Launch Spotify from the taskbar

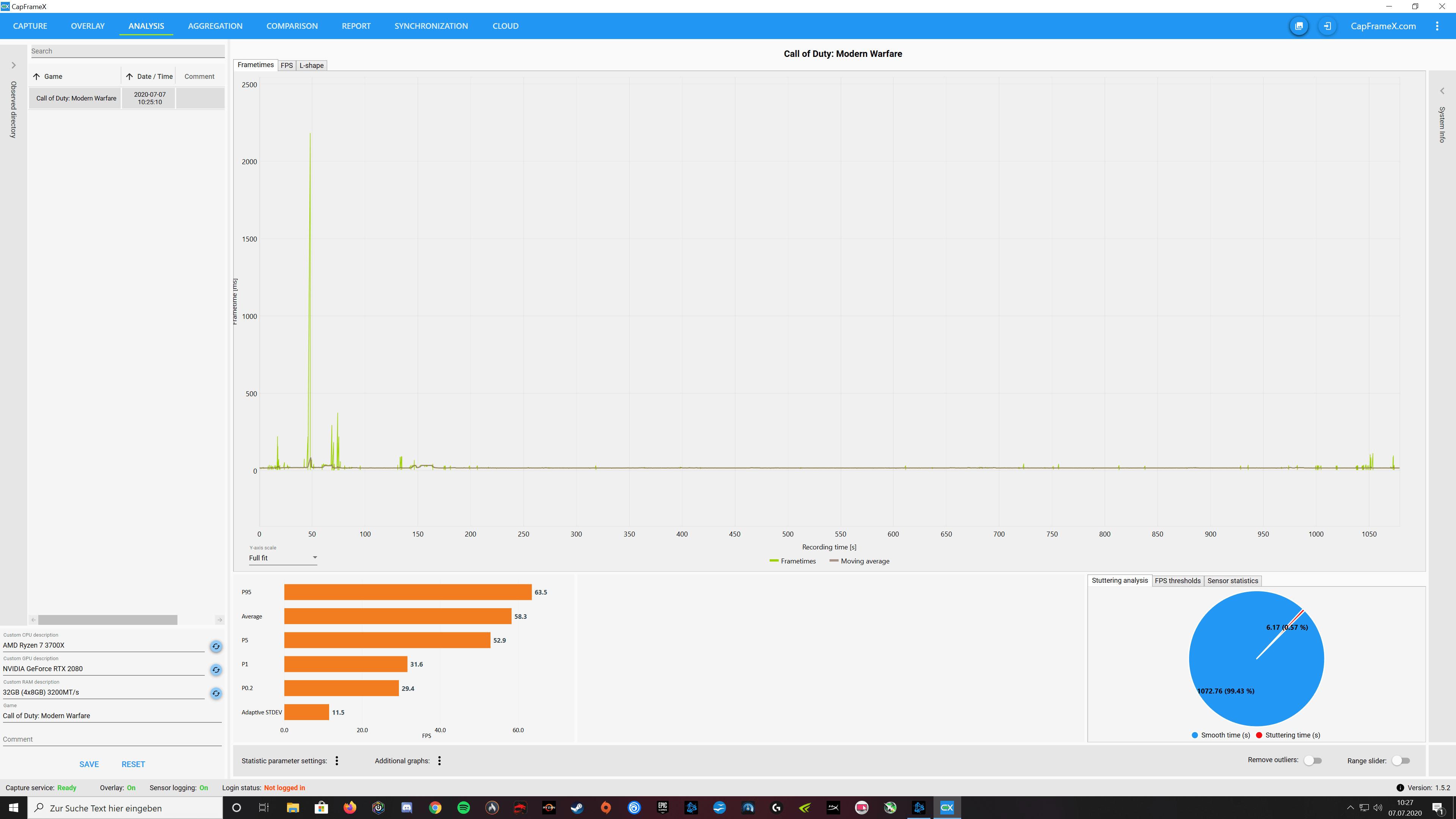pyautogui.click(x=463, y=808)
